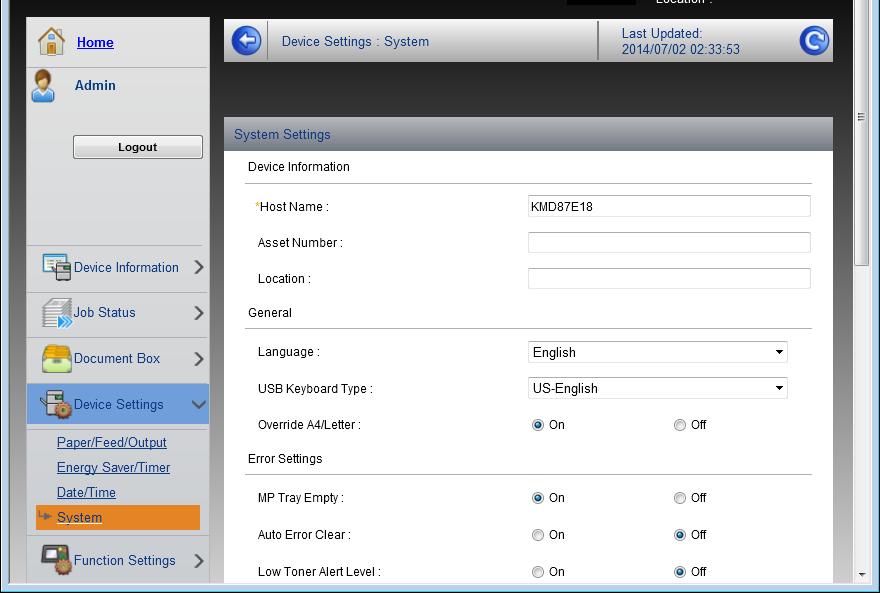Set MP Tray Empty to On
The image size is (880, 593).
[538, 498]
